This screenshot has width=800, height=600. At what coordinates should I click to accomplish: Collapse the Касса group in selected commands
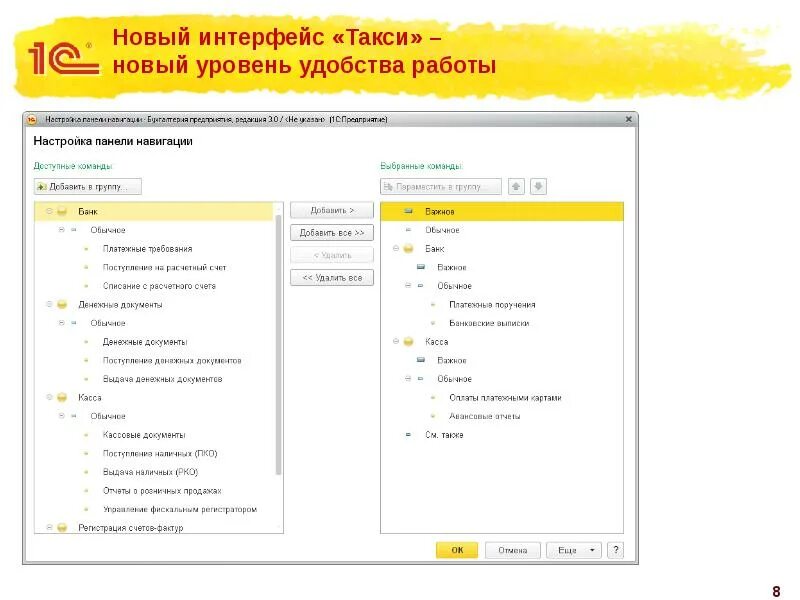396,341
